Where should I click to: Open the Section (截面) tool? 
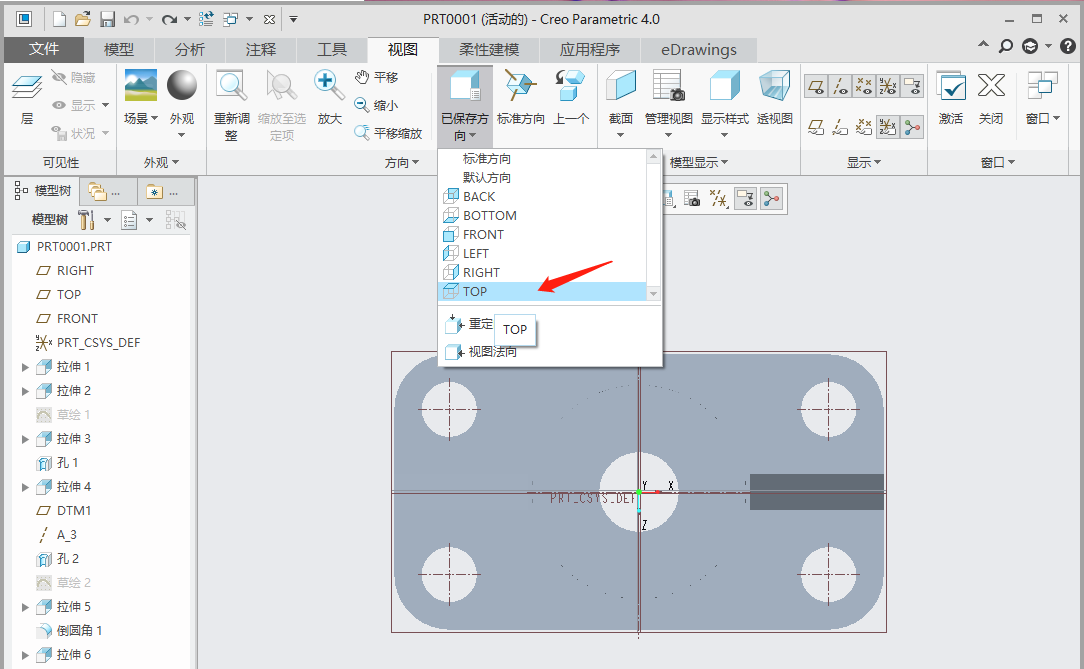tap(621, 104)
